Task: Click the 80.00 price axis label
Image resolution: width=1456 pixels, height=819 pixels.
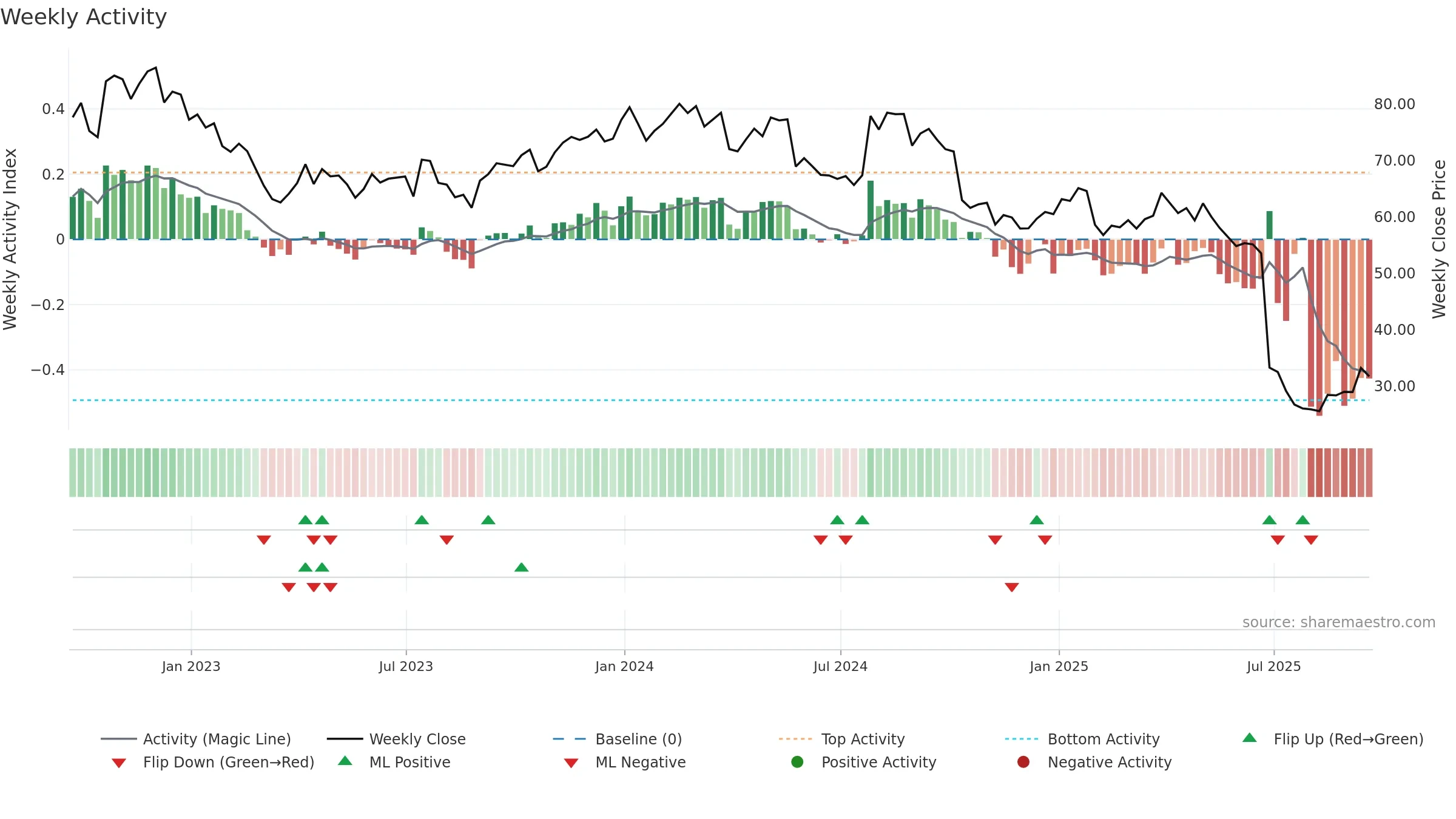Action: pos(1395,104)
